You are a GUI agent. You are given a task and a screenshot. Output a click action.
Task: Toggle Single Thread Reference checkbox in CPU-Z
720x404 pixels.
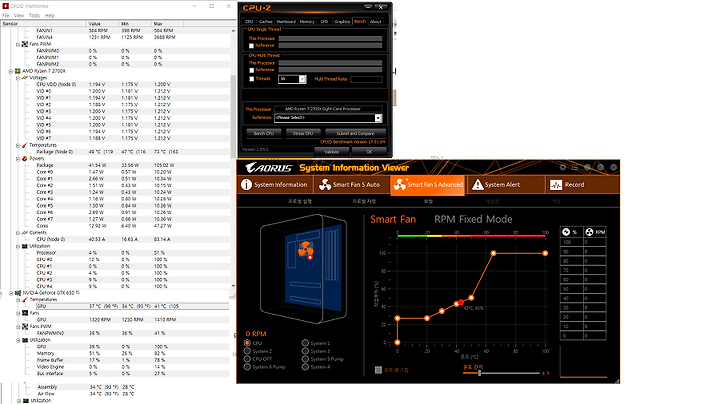click(252, 46)
